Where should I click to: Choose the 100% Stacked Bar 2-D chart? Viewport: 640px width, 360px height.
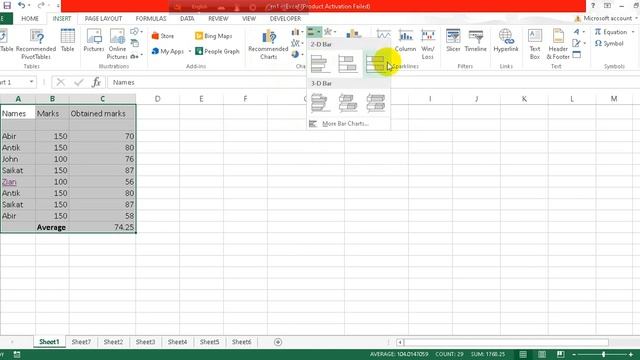[x=375, y=64]
